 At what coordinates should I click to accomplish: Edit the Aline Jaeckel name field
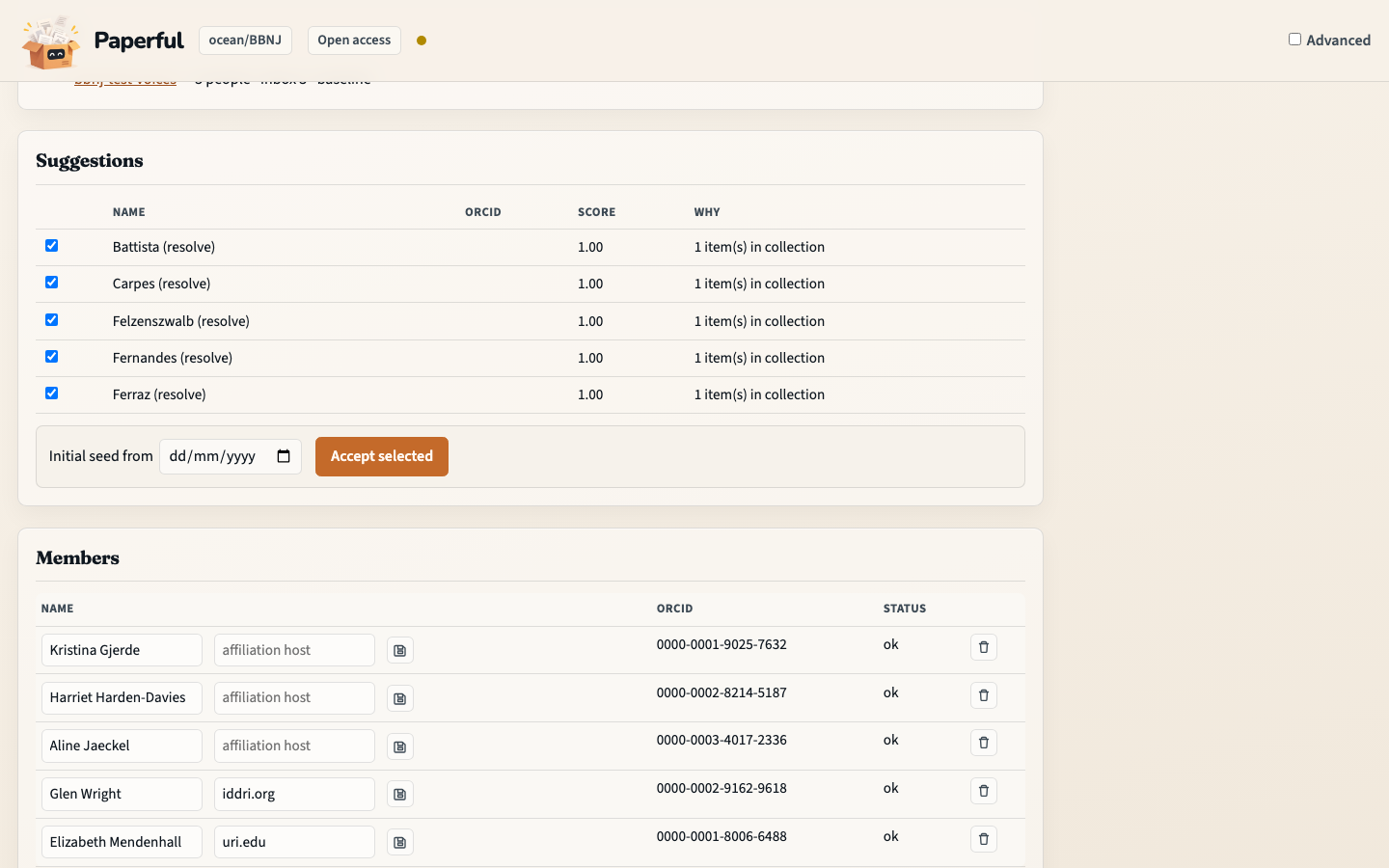(x=122, y=746)
